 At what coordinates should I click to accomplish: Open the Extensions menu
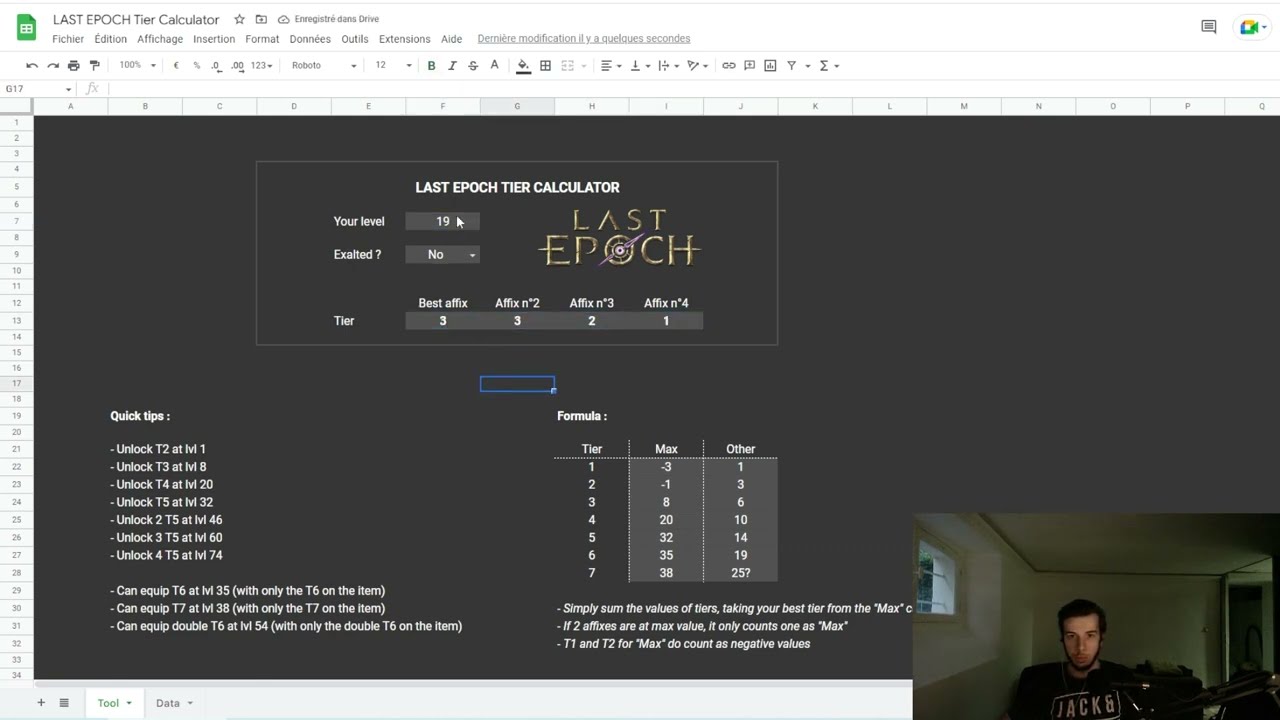click(405, 39)
